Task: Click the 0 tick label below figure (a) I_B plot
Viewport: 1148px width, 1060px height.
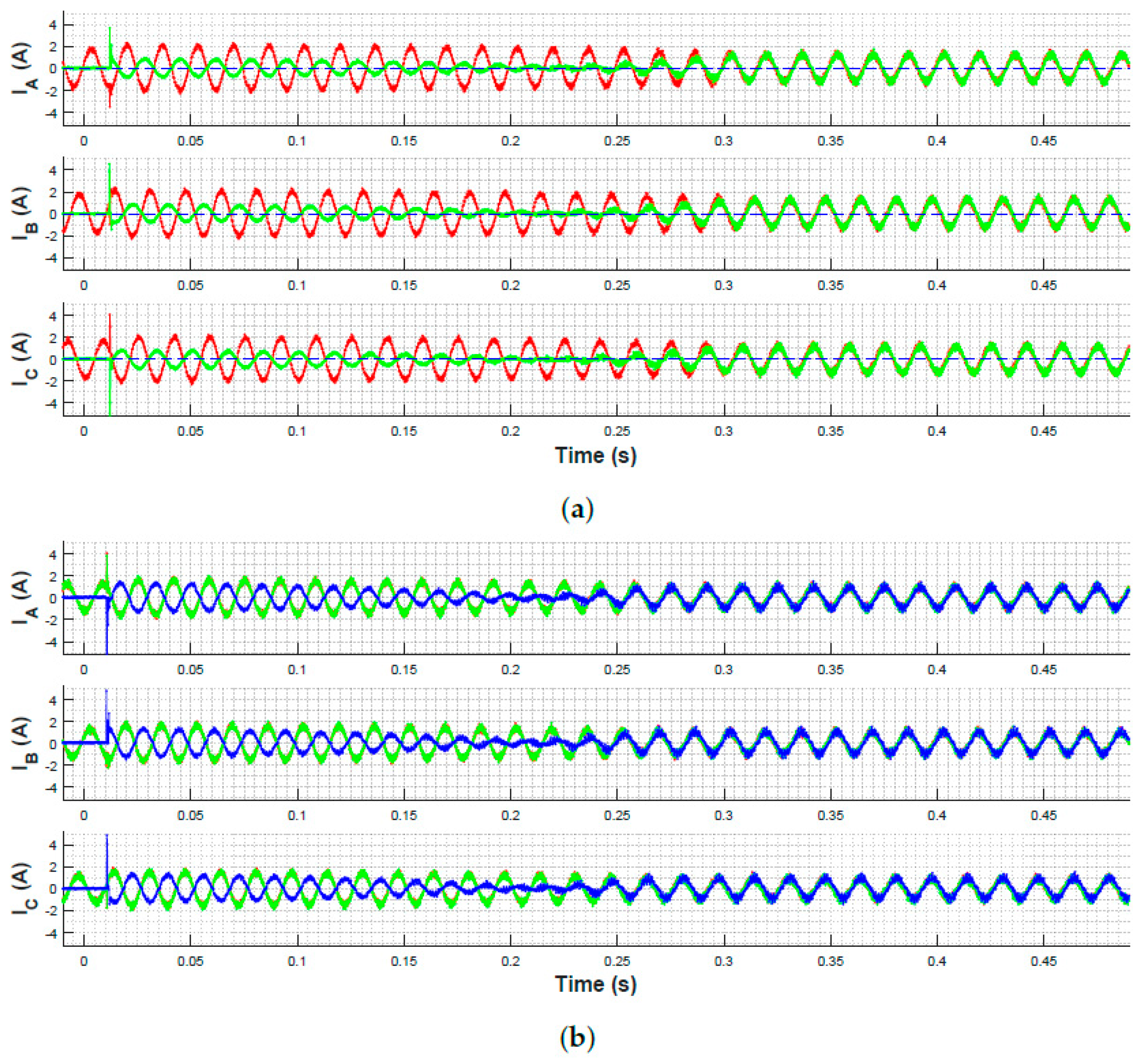Action: tap(84, 286)
